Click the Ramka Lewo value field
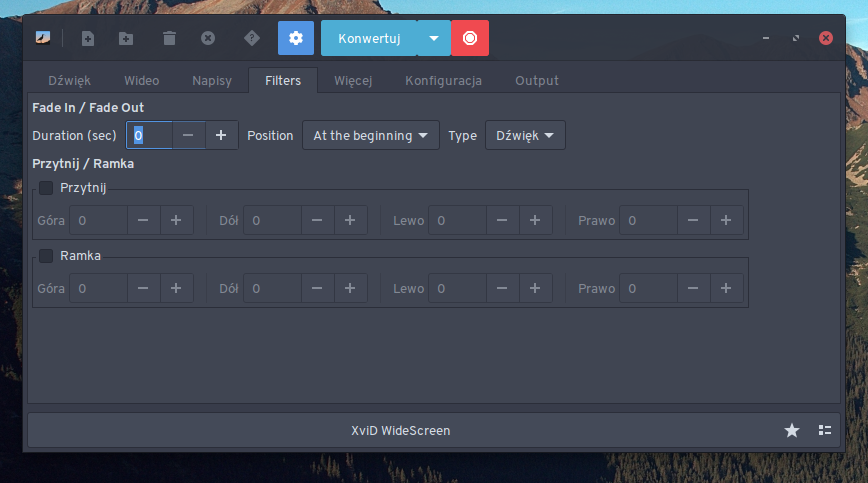The width and height of the screenshot is (868, 483). pos(458,288)
